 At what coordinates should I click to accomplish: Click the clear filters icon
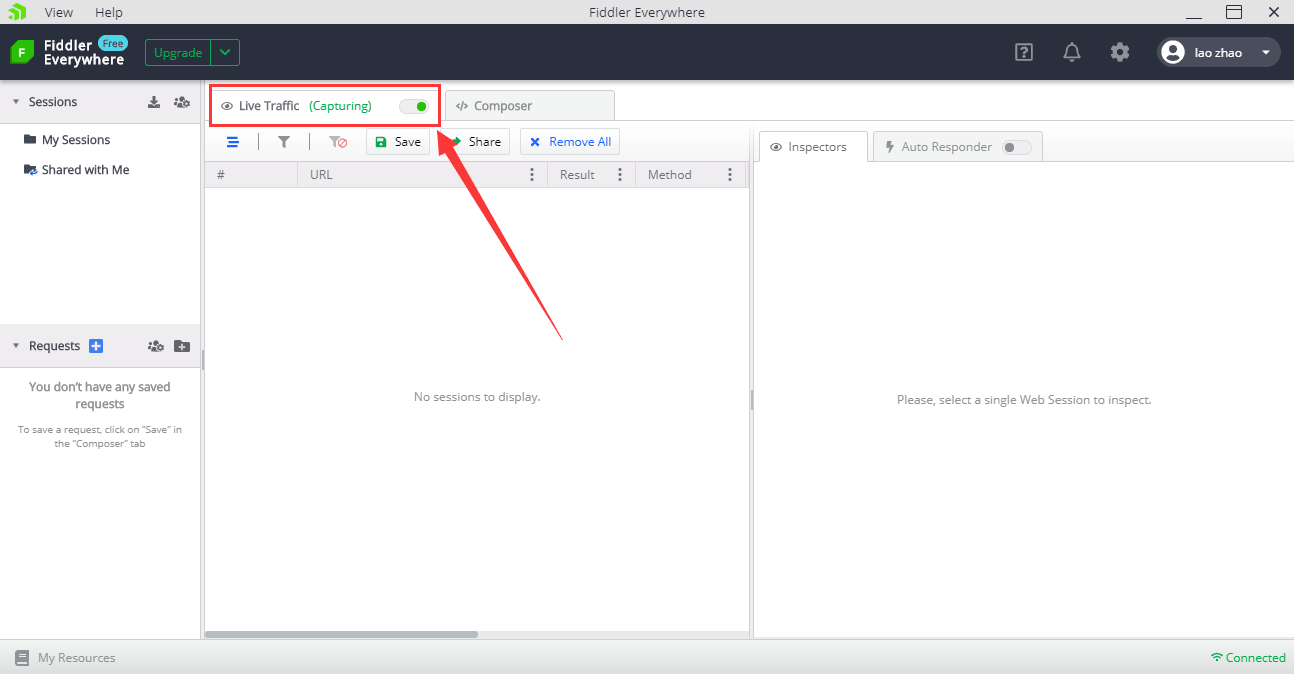click(x=338, y=142)
